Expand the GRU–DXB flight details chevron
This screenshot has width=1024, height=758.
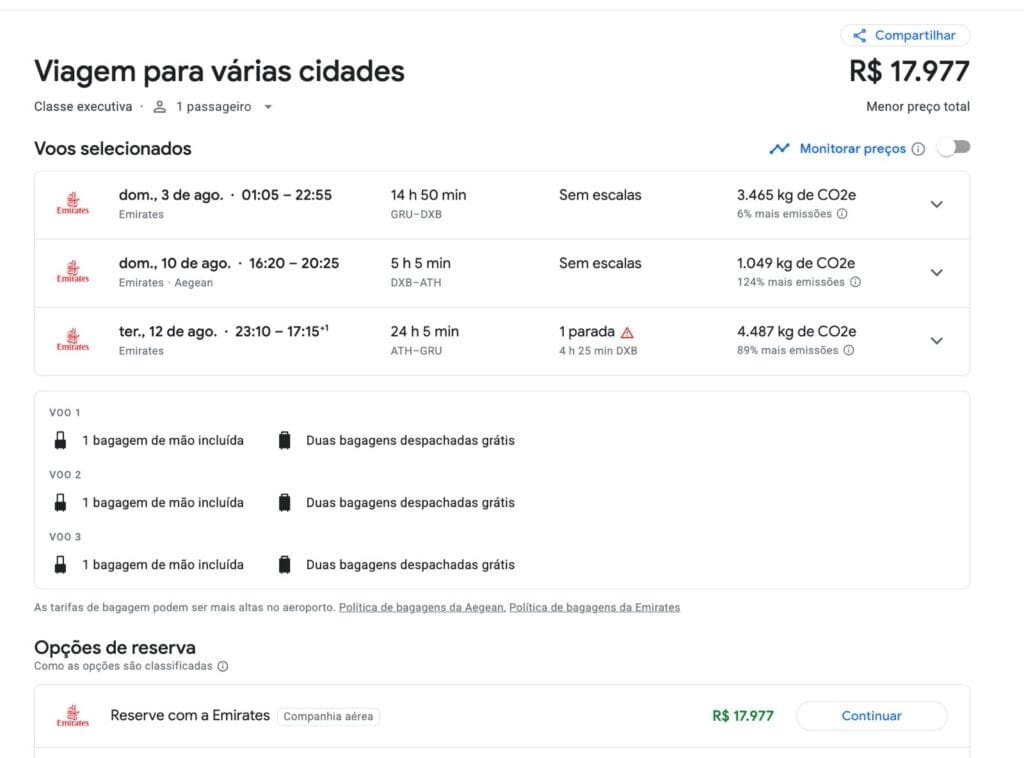(936, 204)
